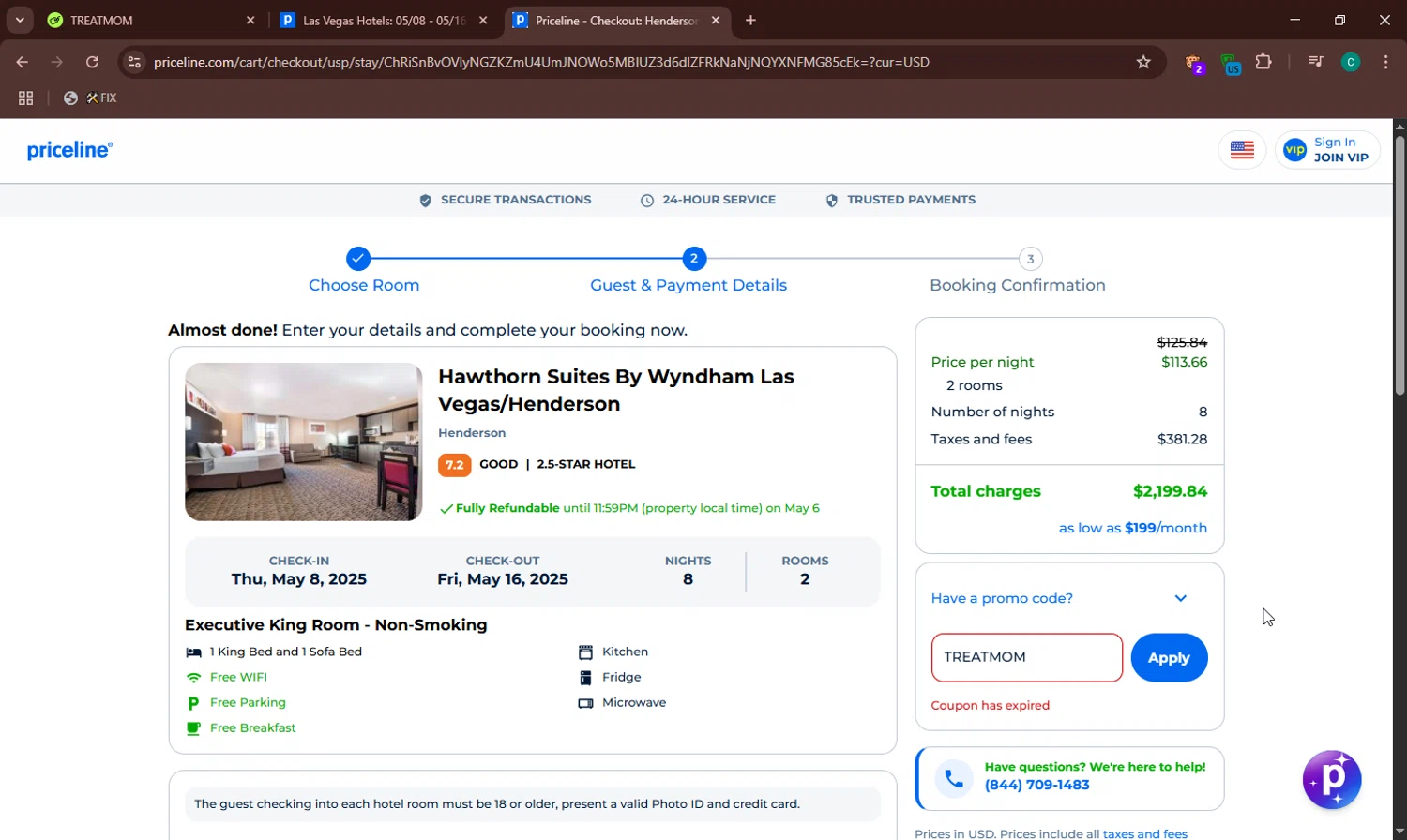Close the Las Vegas Hotels tab

[483, 20]
